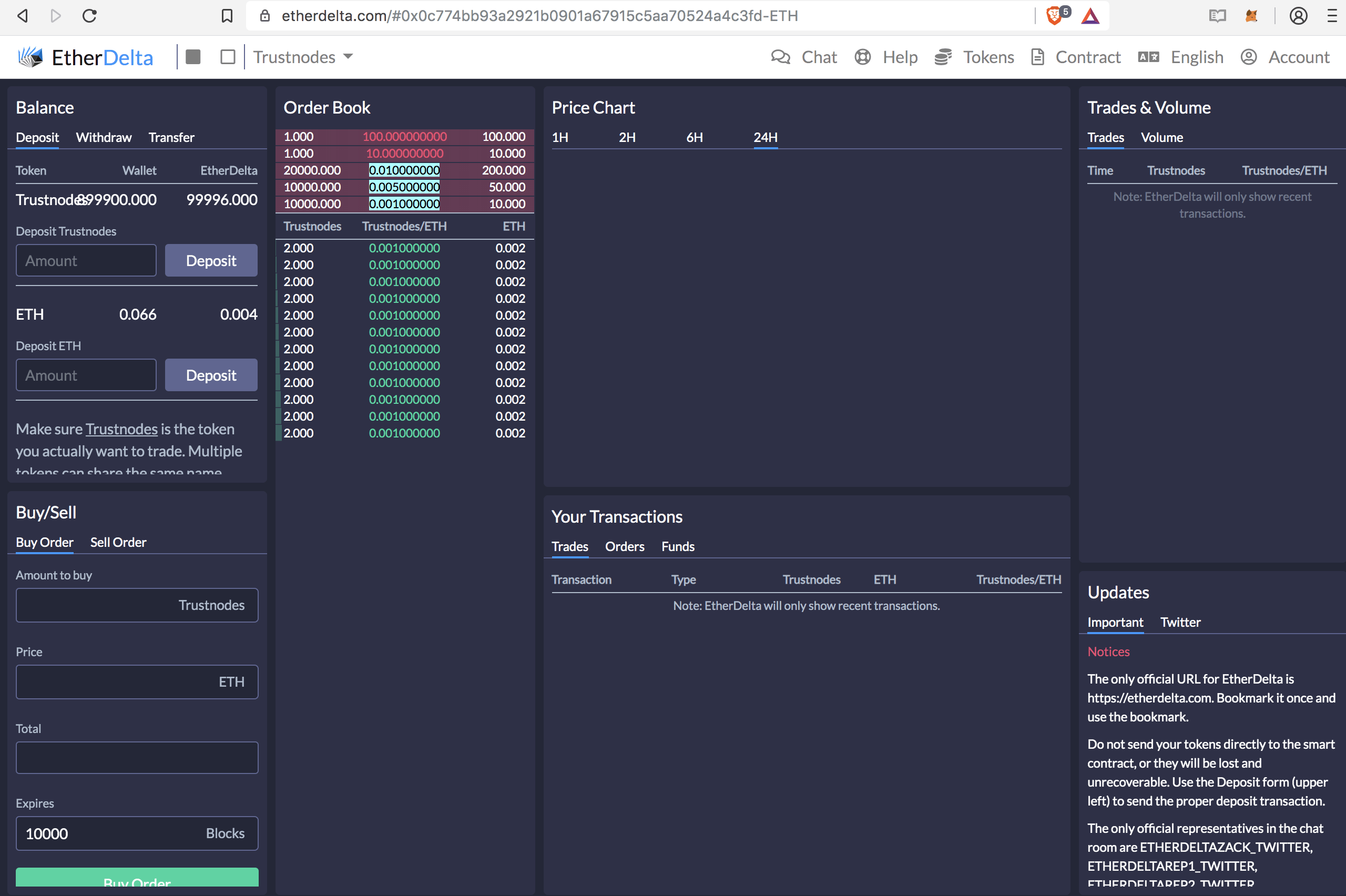Select sell order priced 0.005000000
The width and height of the screenshot is (1346, 896).
pyautogui.click(x=404, y=187)
